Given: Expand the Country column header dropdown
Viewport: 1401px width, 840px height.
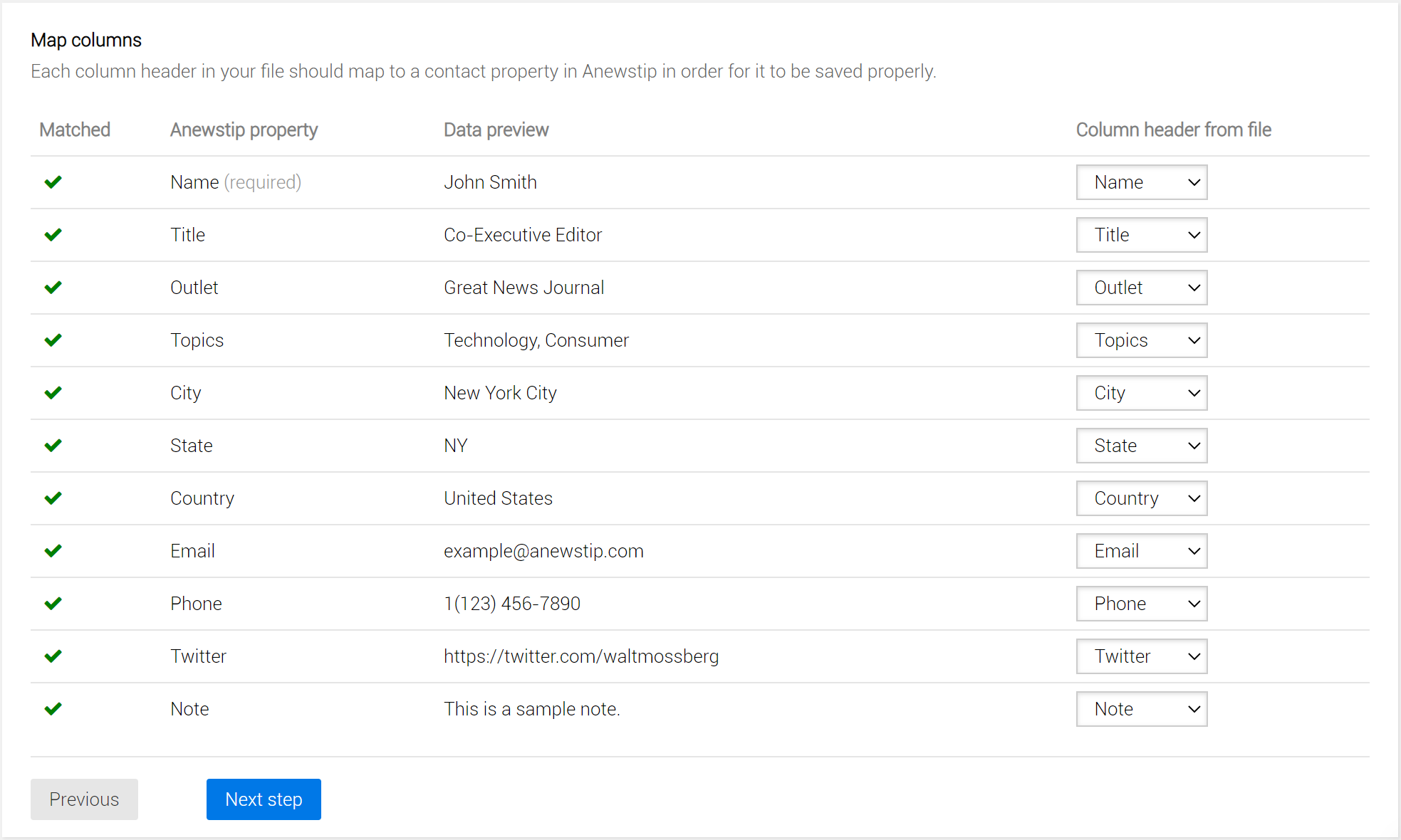Looking at the screenshot, I should [x=1141, y=498].
